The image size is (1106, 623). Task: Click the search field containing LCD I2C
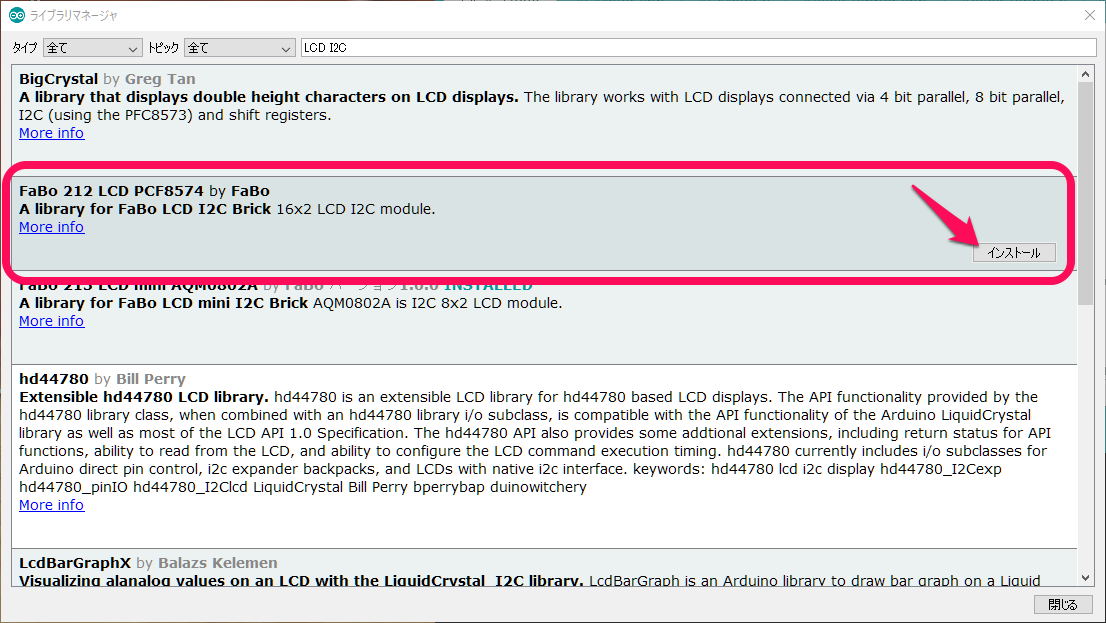698,48
